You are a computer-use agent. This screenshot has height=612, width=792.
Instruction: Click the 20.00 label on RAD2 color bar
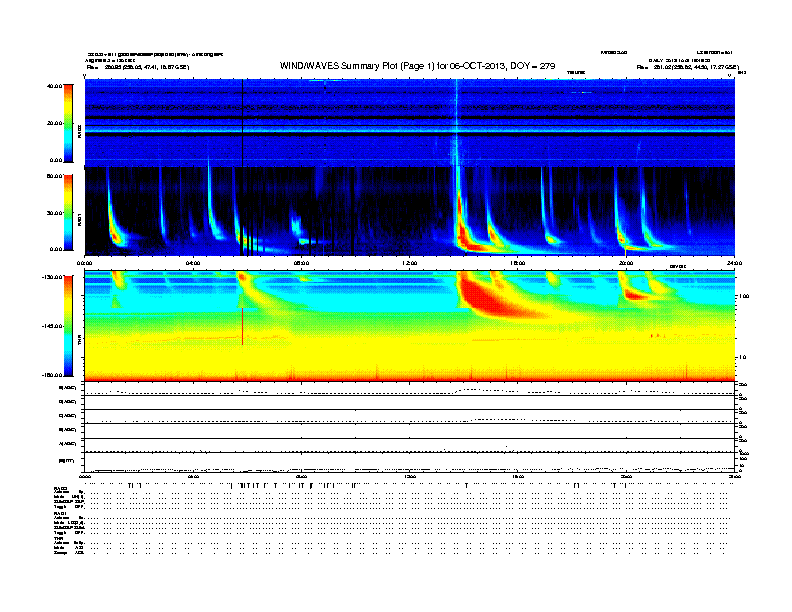[x=54, y=123]
